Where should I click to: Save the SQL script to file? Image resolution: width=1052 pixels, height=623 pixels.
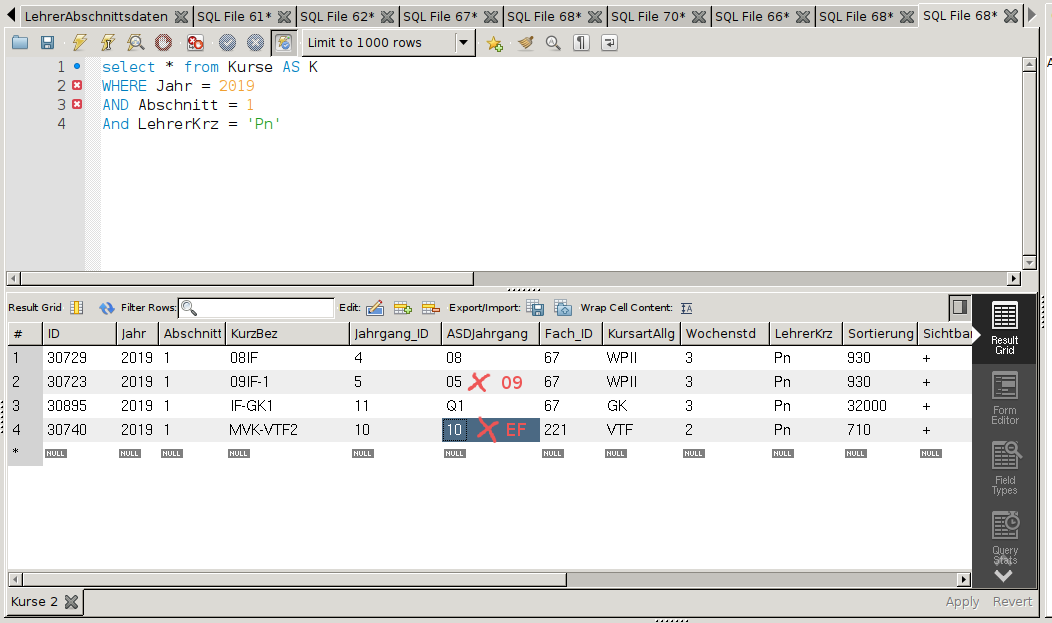47,43
